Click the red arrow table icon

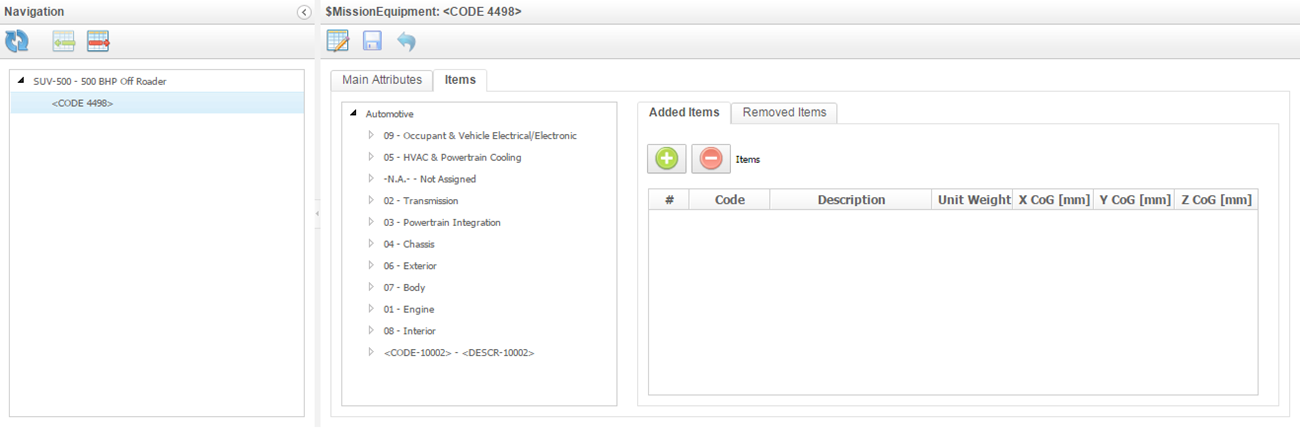[98, 41]
